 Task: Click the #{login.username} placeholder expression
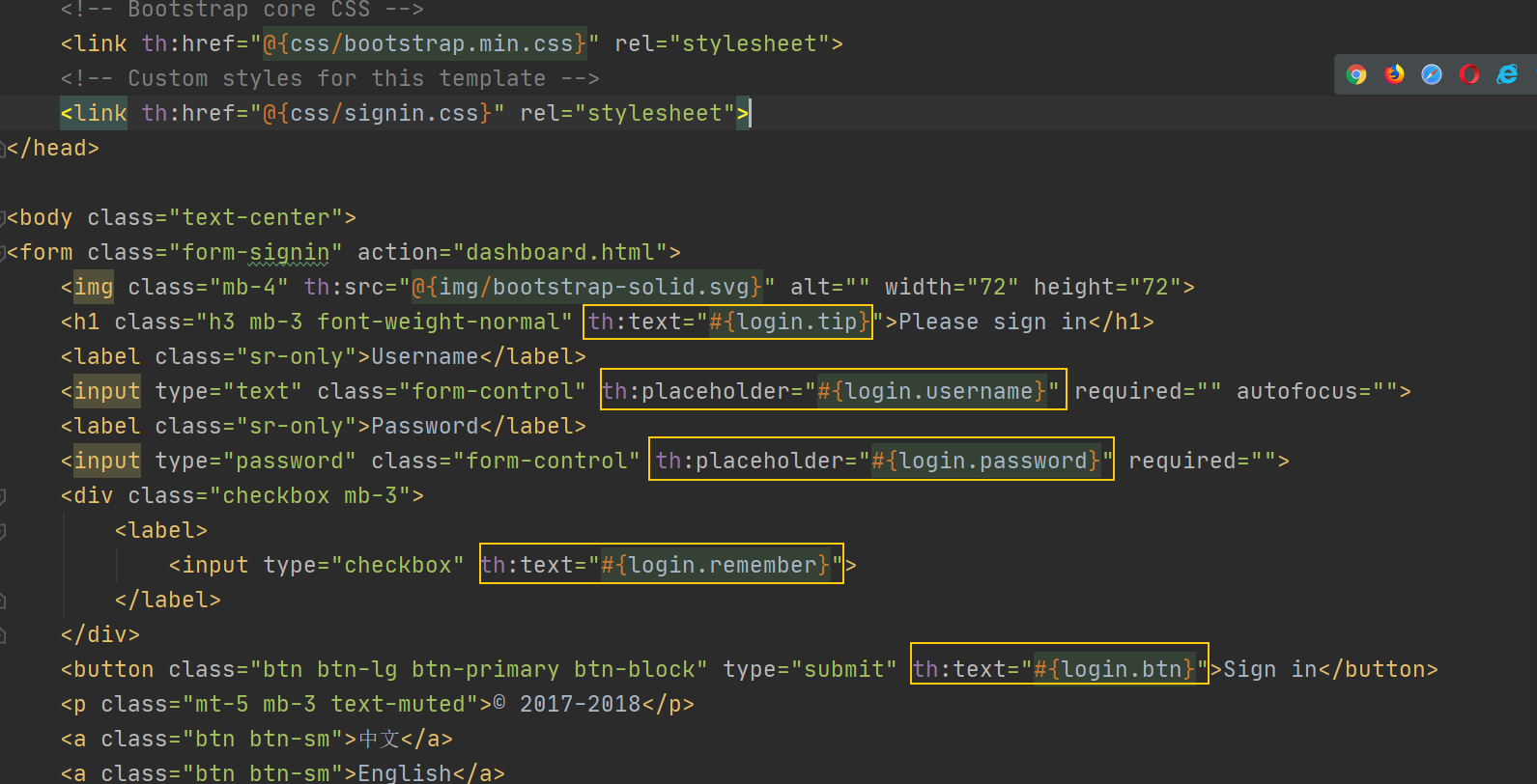[932, 391]
